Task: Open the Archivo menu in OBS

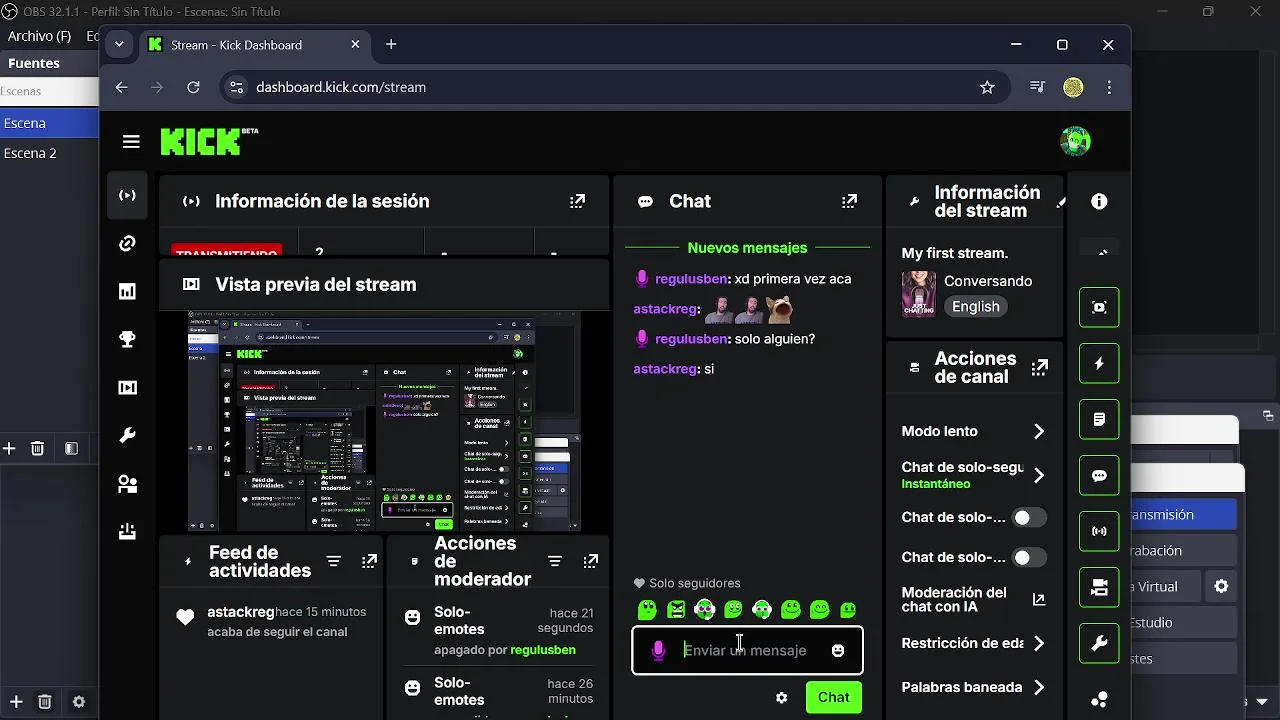Action: (x=39, y=36)
